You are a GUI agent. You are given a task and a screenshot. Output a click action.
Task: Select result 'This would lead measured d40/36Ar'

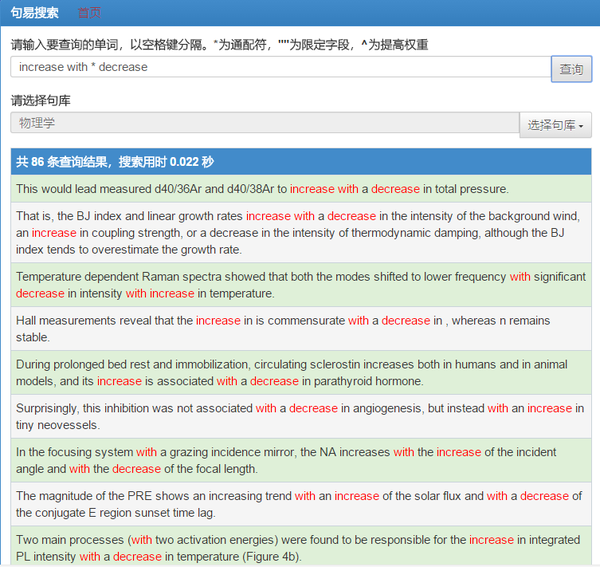(x=301, y=189)
